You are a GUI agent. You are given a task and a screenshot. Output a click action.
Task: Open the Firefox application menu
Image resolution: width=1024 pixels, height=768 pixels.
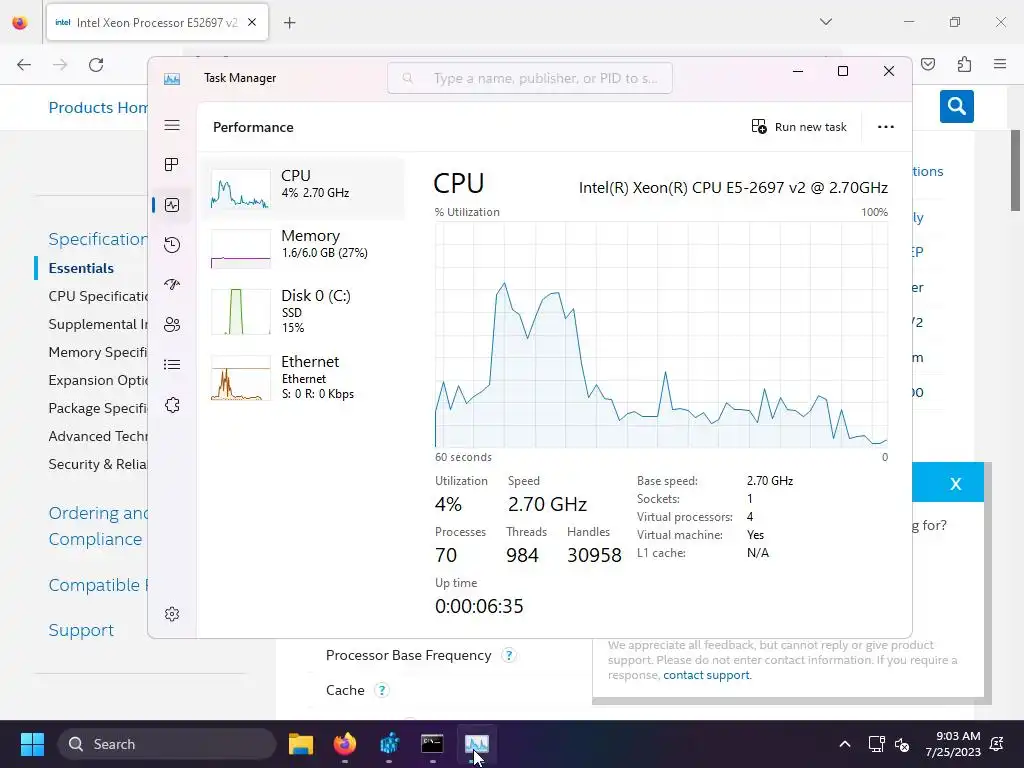(x=1000, y=64)
